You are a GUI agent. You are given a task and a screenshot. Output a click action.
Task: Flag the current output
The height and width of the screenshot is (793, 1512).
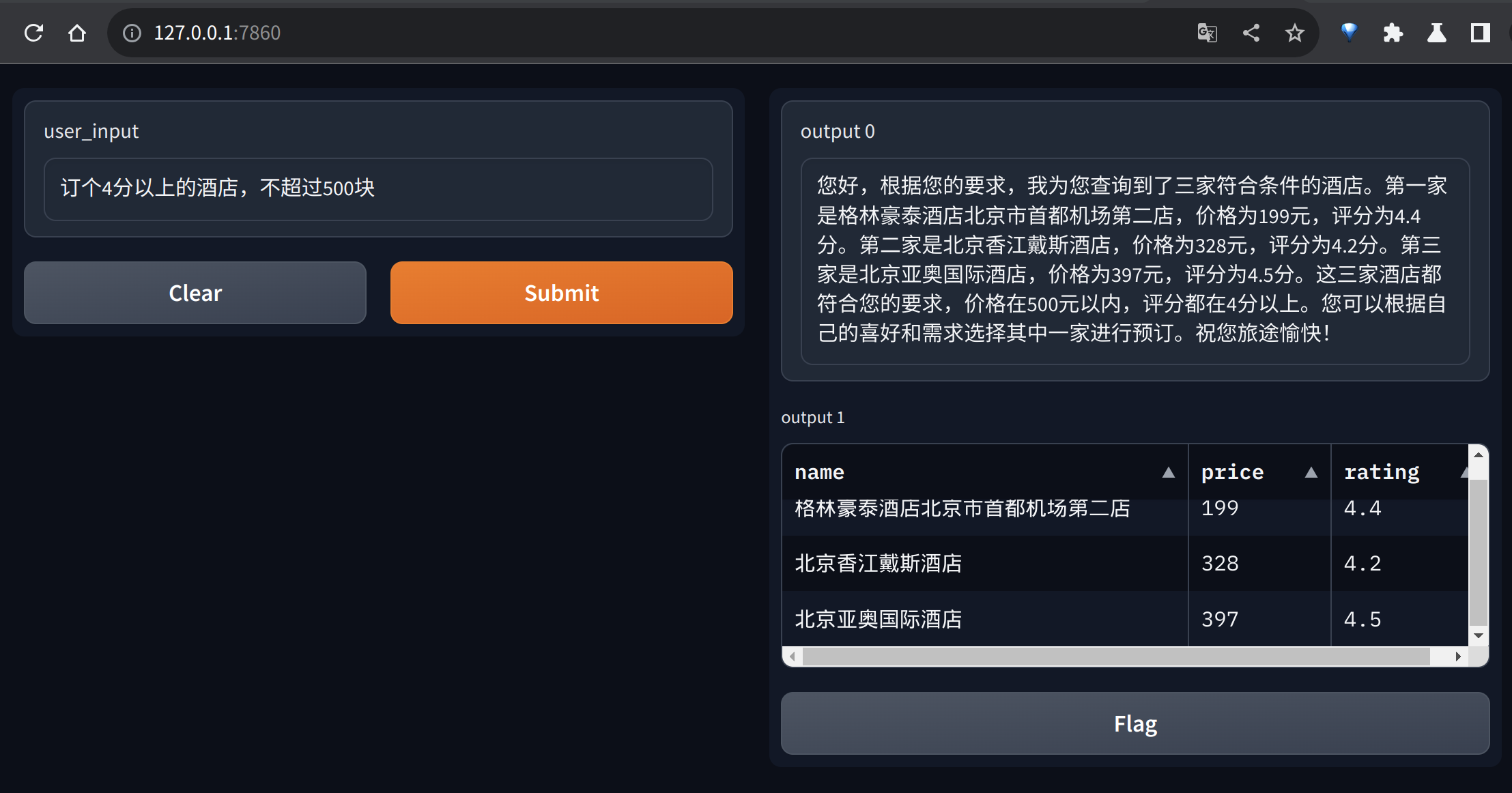click(1135, 723)
